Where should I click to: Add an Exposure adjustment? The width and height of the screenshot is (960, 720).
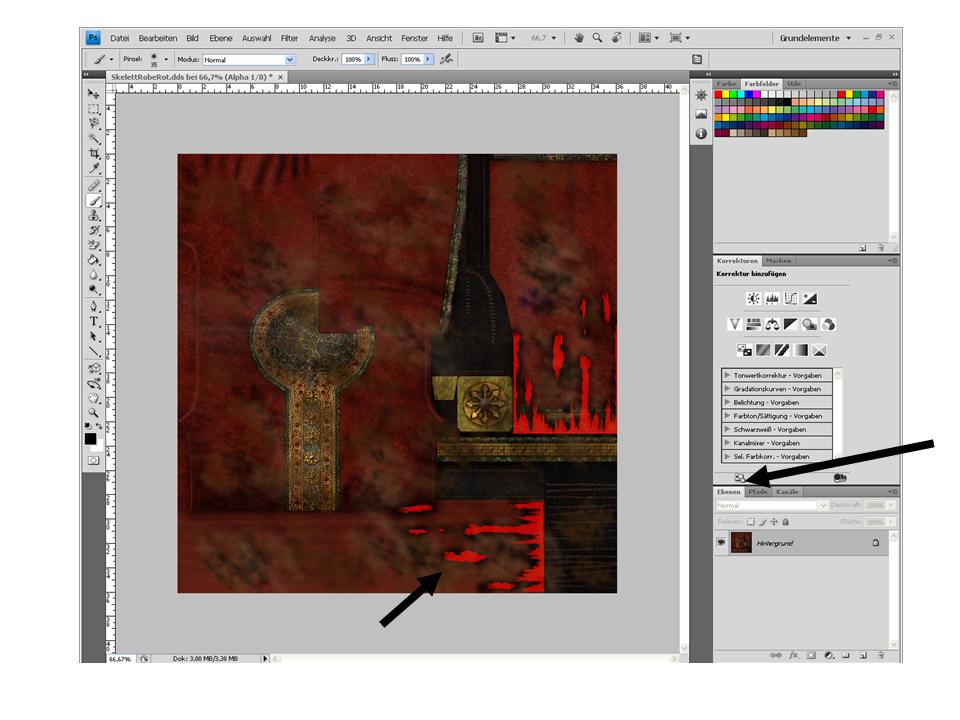[x=810, y=299]
